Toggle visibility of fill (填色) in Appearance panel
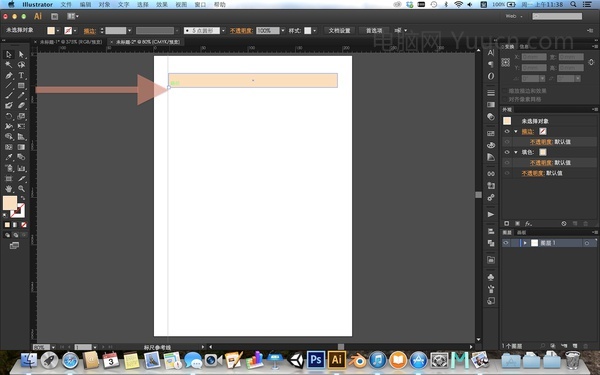The image size is (600, 375). tap(507, 152)
